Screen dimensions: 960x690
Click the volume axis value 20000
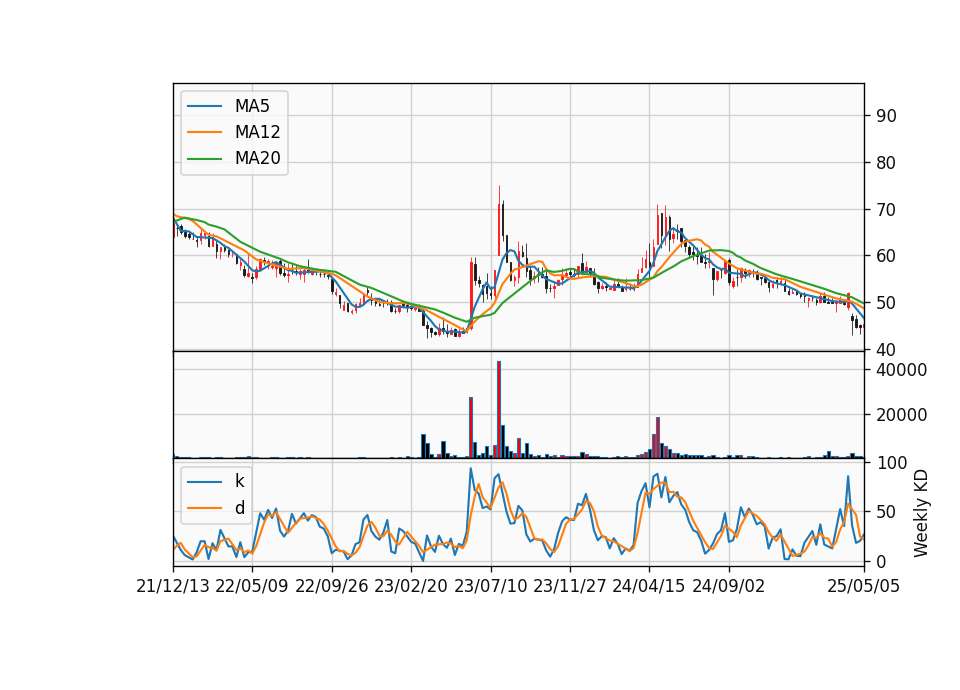901,415
